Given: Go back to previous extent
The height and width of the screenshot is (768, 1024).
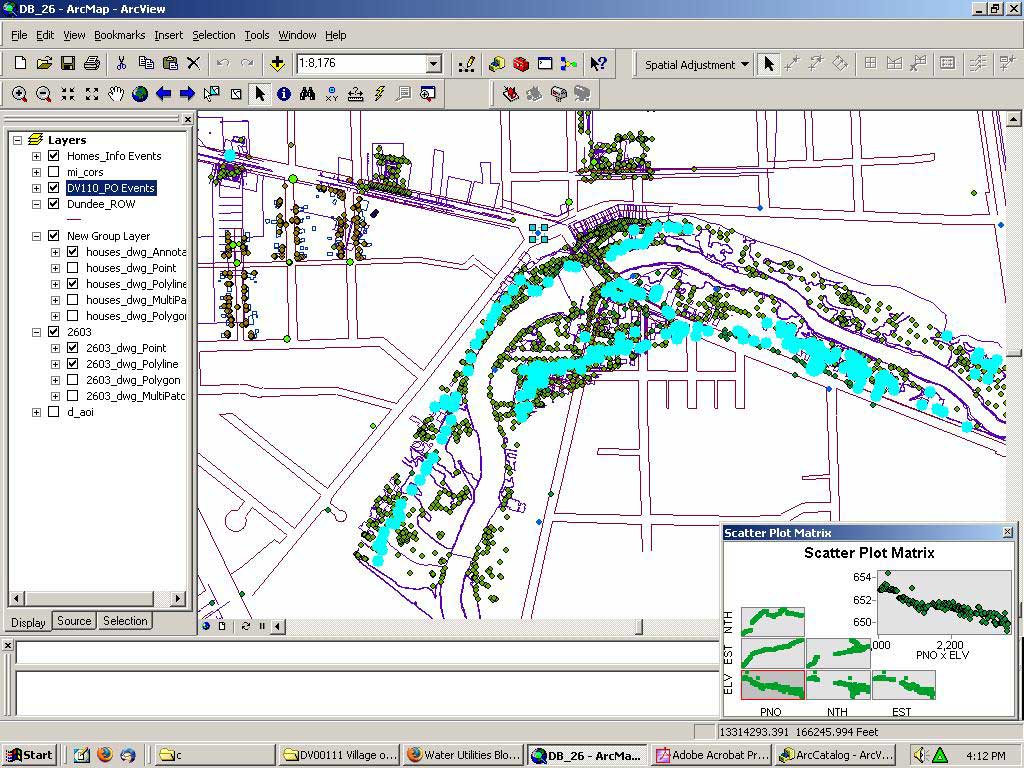Looking at the screenshot, I should tap(164, 94).
